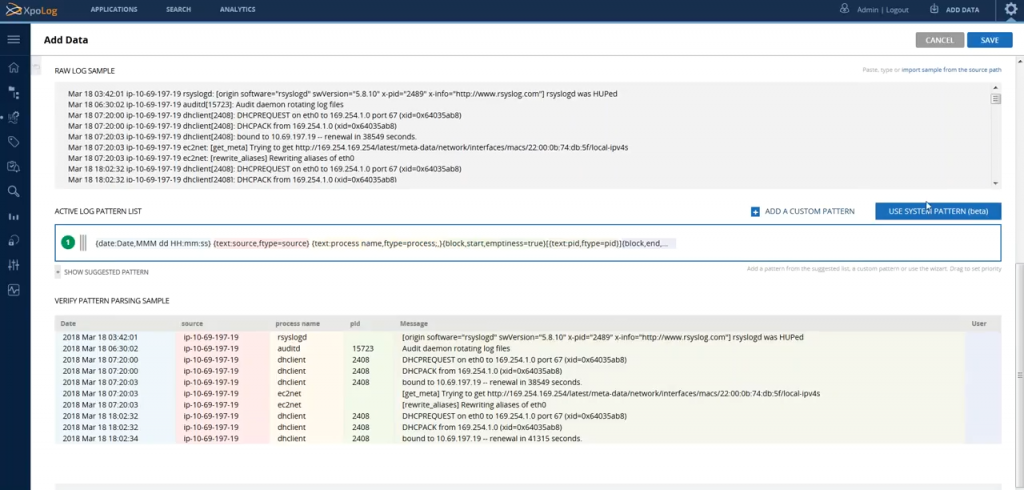Click import sample from the source path link

(x=951, y=69)
